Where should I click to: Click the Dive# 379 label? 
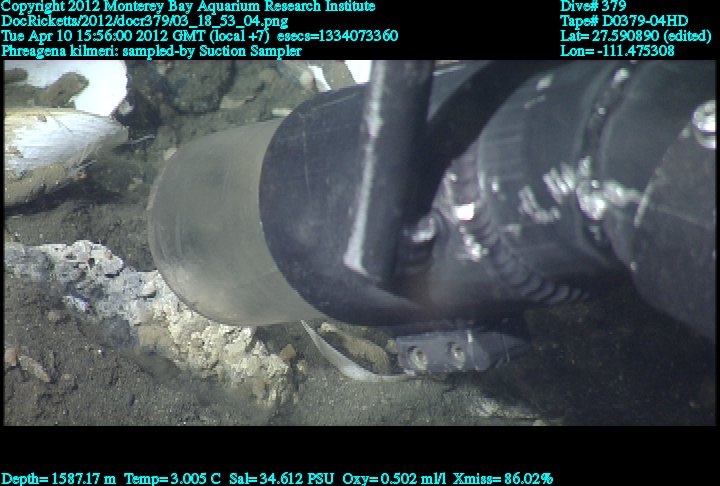(x=594, y=7)
